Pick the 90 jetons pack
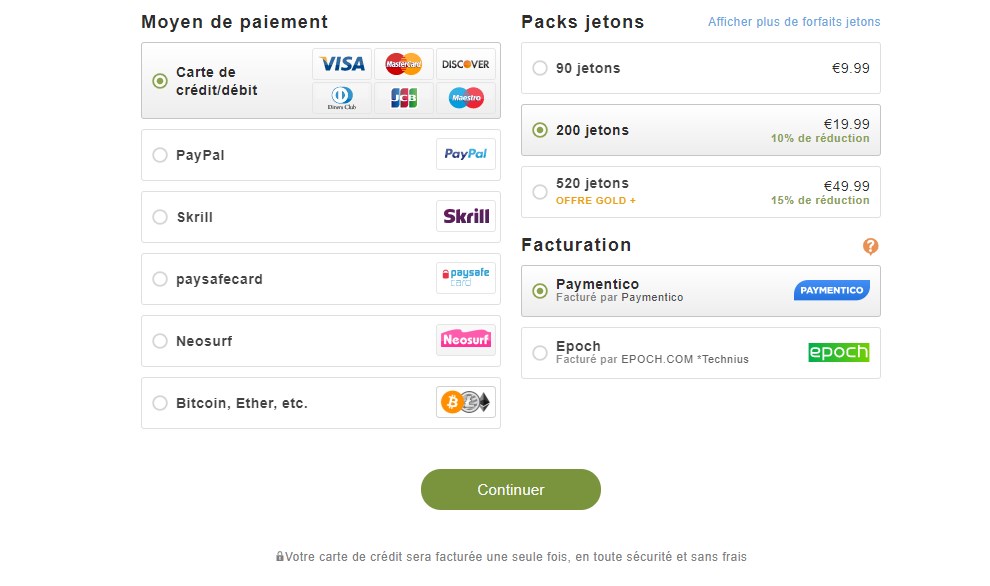 pyautogui.click(x=701, y=68)
